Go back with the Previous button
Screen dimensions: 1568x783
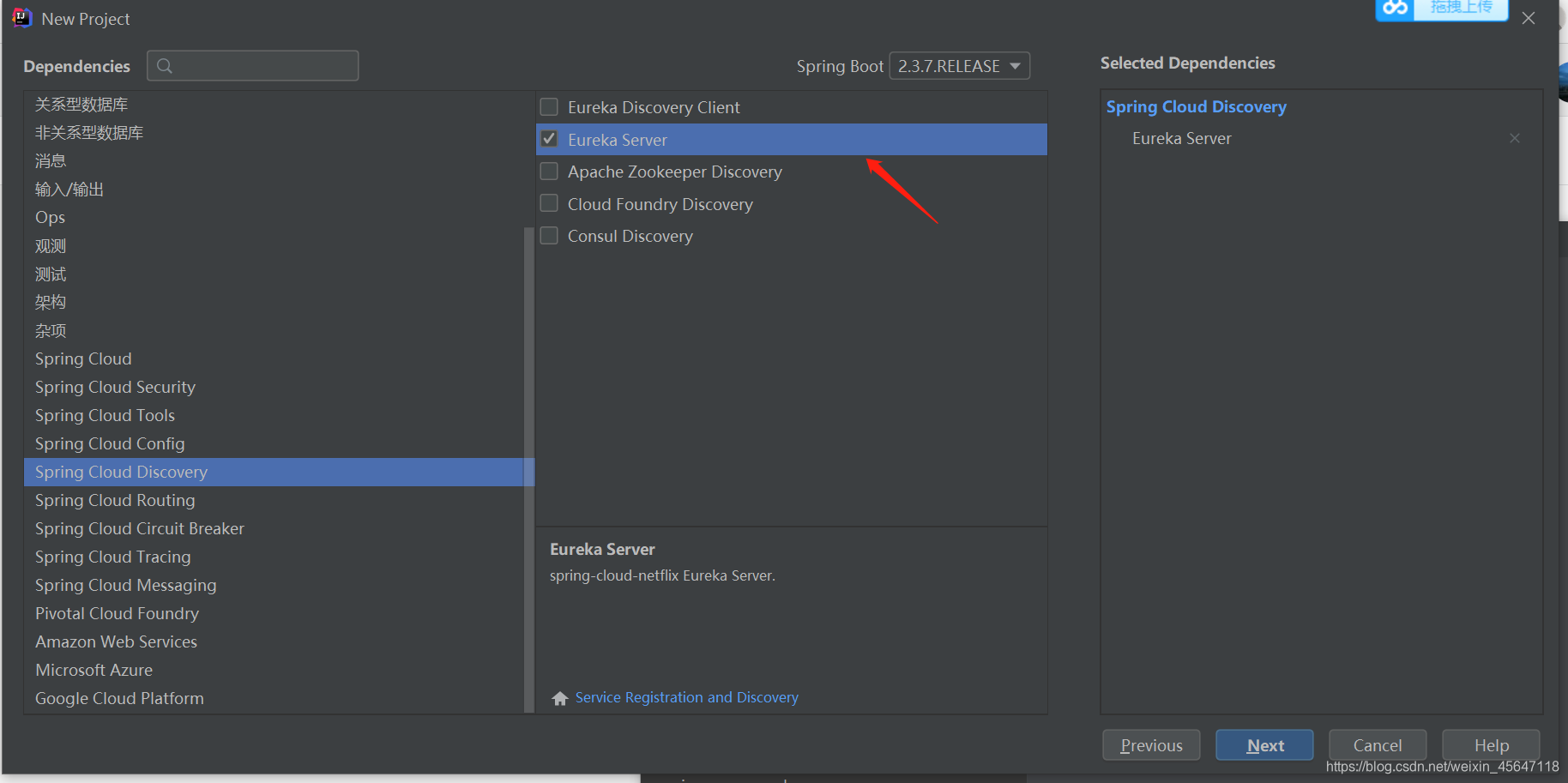coord(1151,745)
